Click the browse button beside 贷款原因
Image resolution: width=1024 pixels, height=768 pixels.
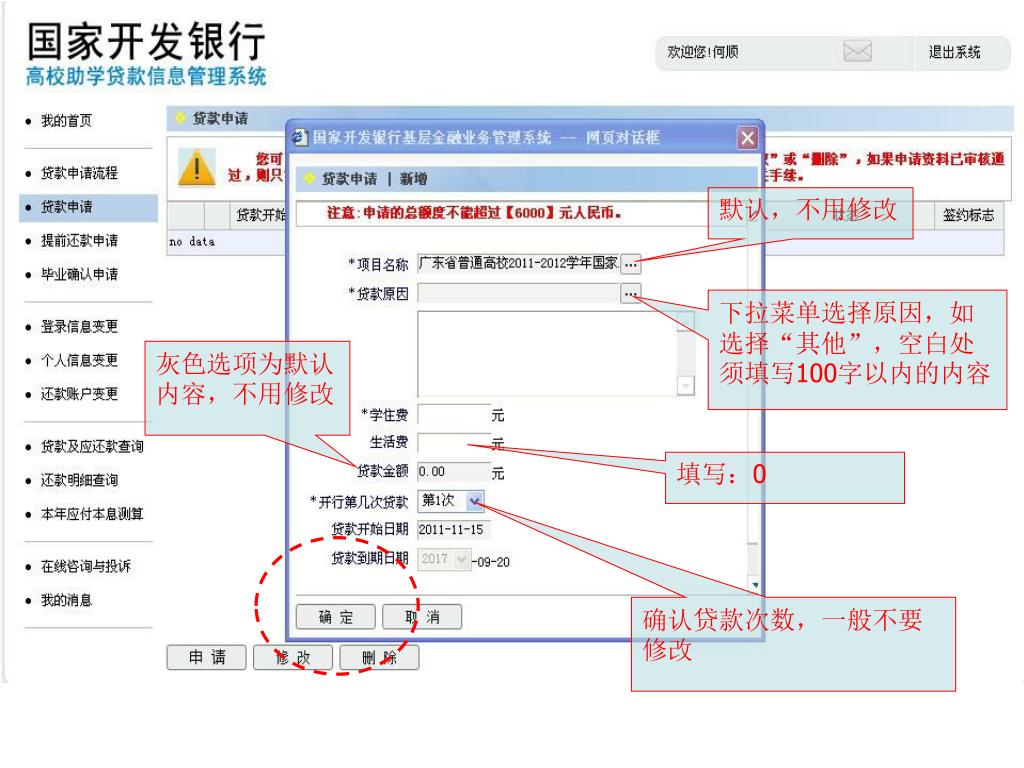tap(631, 293)
